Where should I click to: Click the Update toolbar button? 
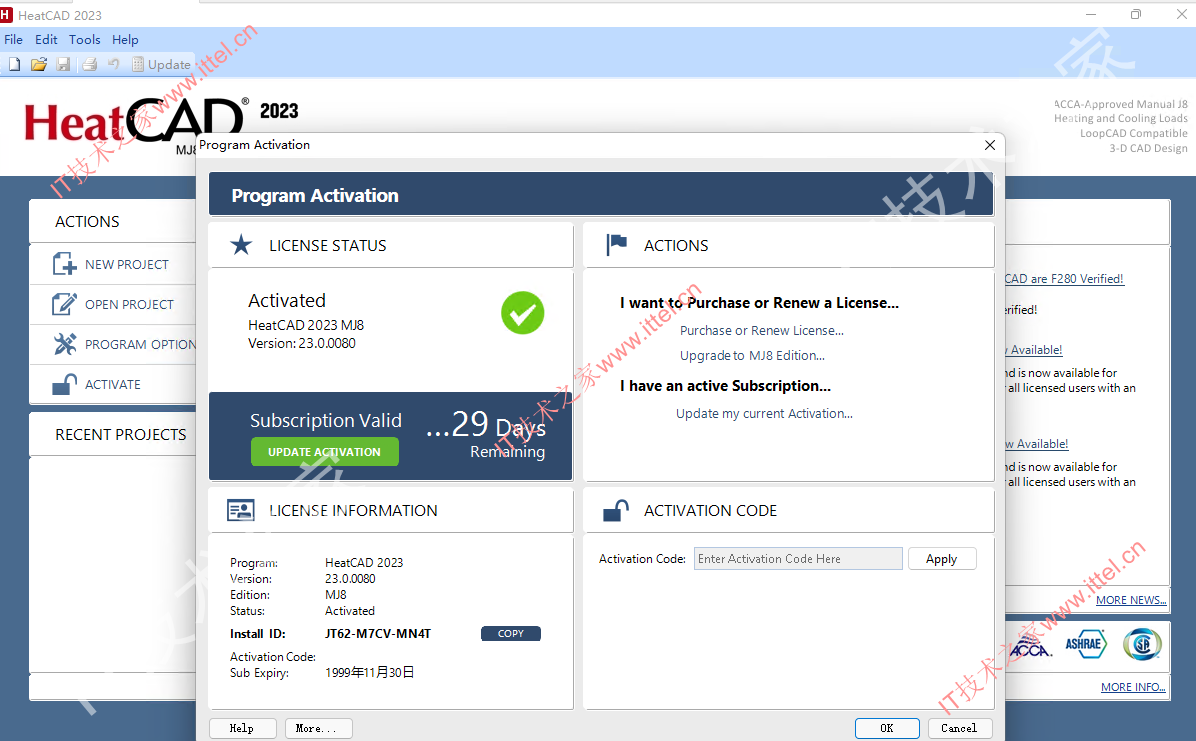(x=161, y=64)
